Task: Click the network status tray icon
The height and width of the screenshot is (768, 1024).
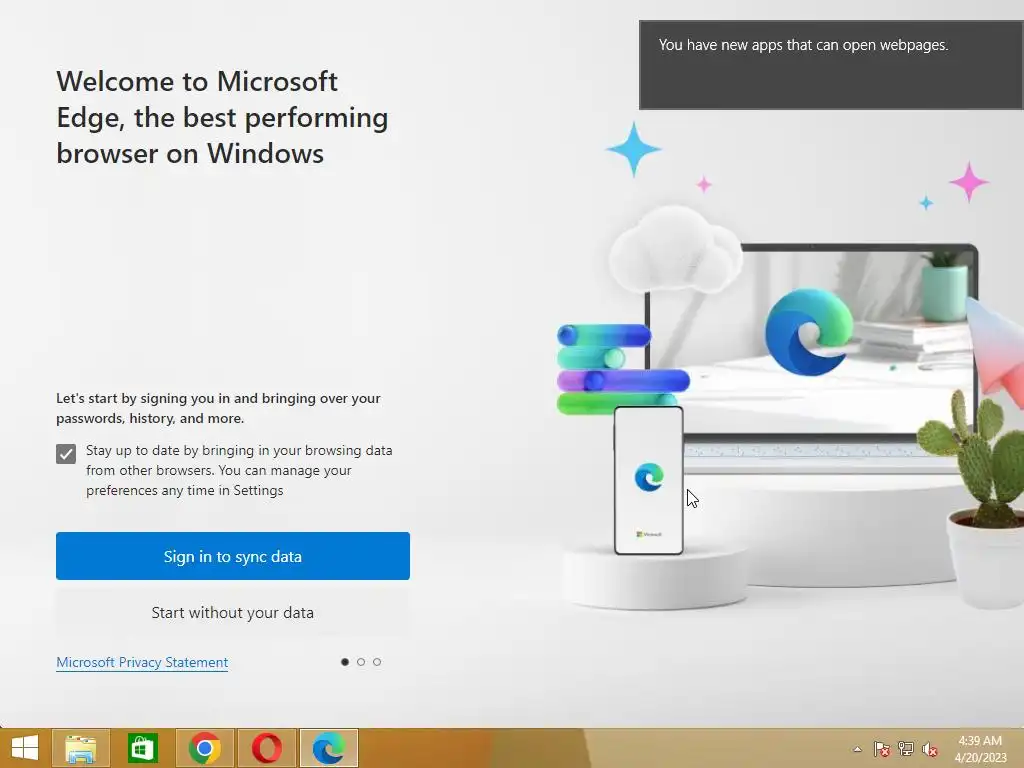Action: point(906,749)
